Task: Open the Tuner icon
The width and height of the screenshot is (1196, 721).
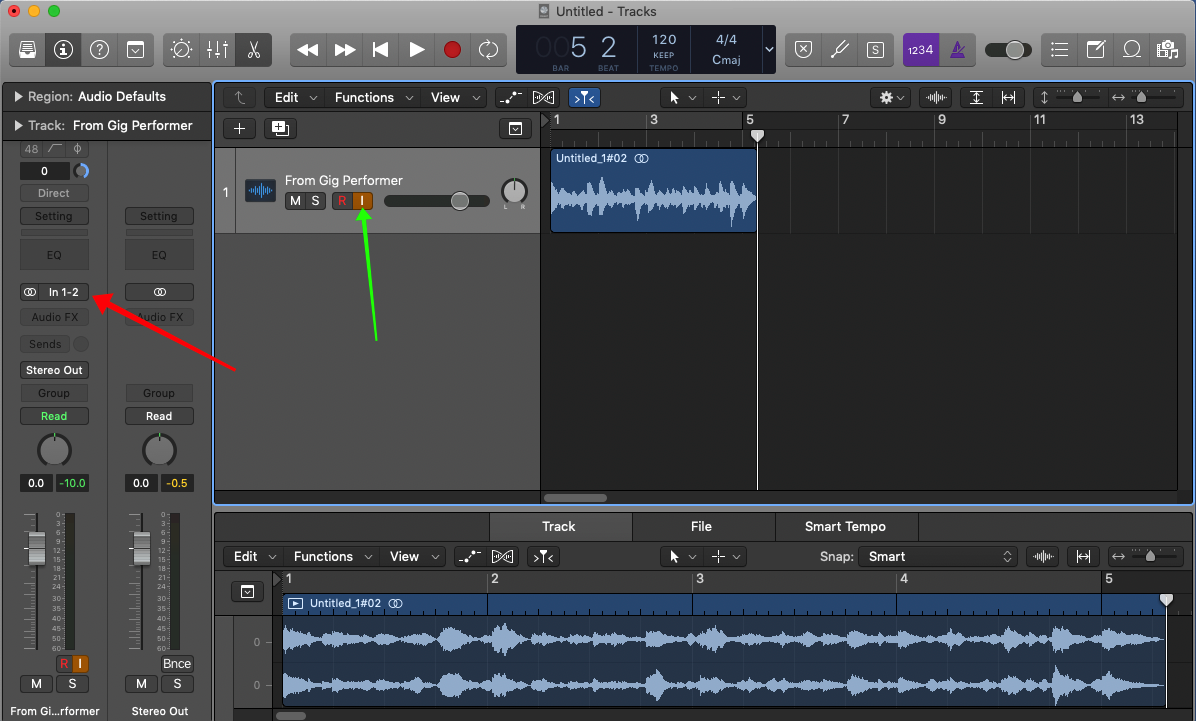Action: click(839, 50)
